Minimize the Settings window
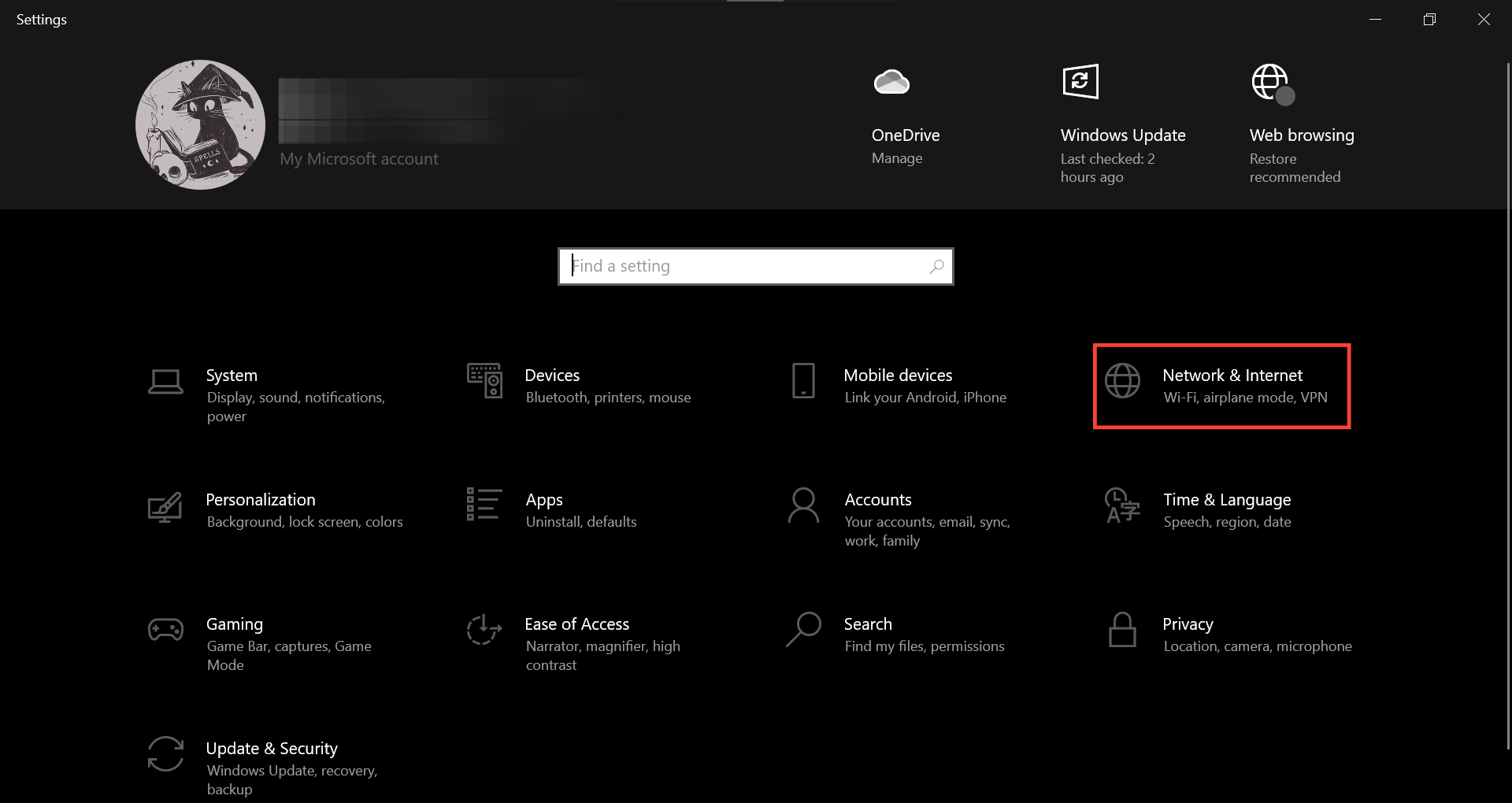The width and height of the screenshot is (1512, 803). click(1375, 20)
